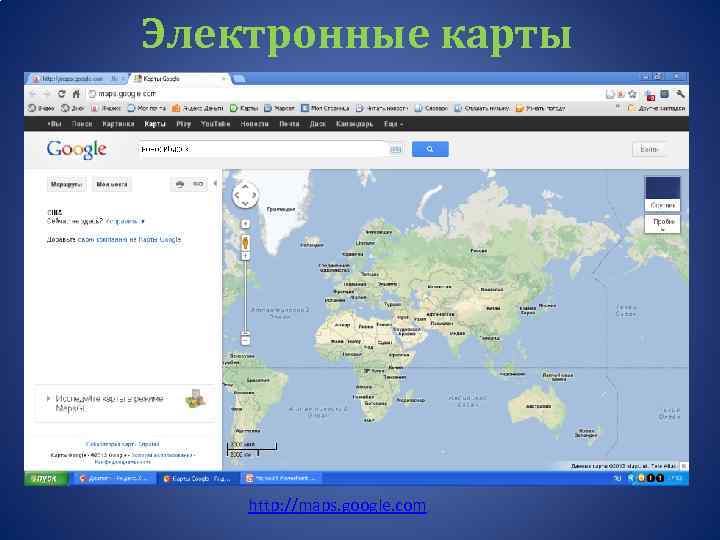
Task: Click the orange Pegman Street View icon
Action: point(245,242)
